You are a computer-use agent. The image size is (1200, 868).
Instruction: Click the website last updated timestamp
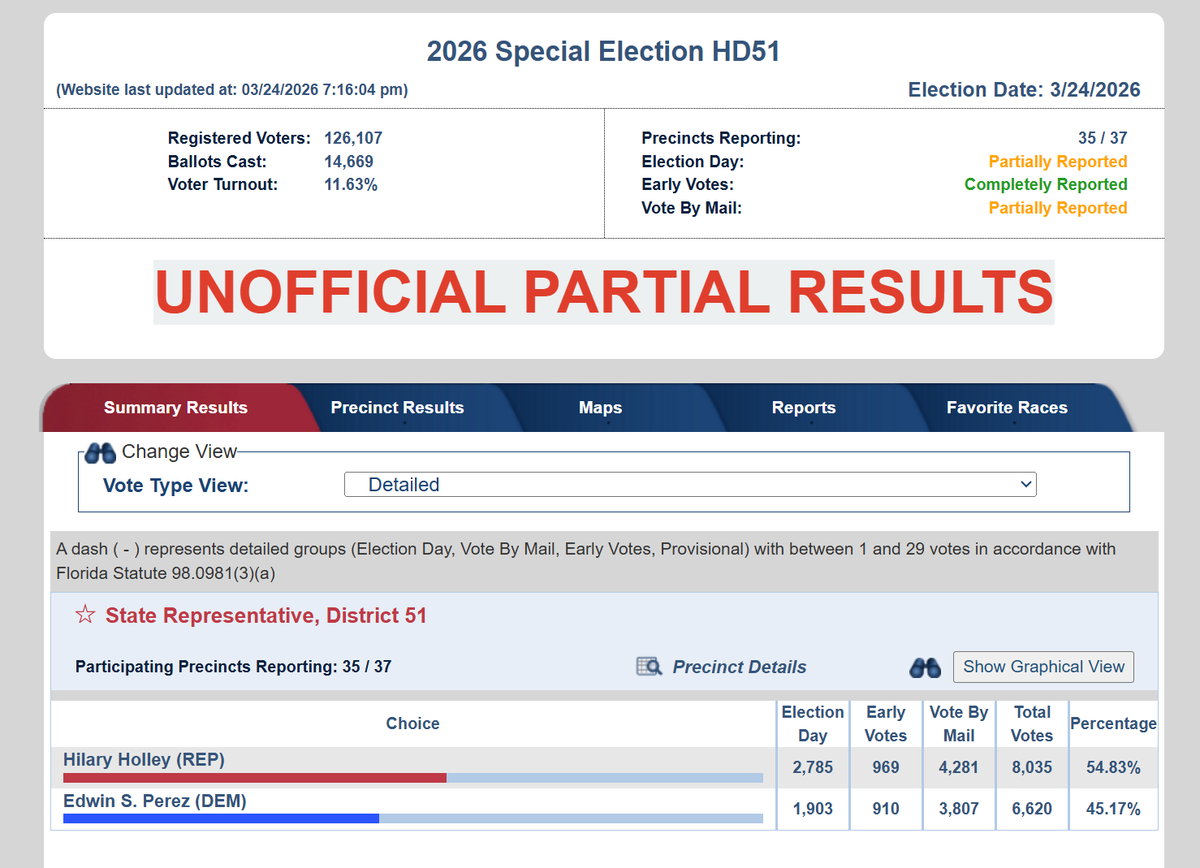[x=232, y=90]
